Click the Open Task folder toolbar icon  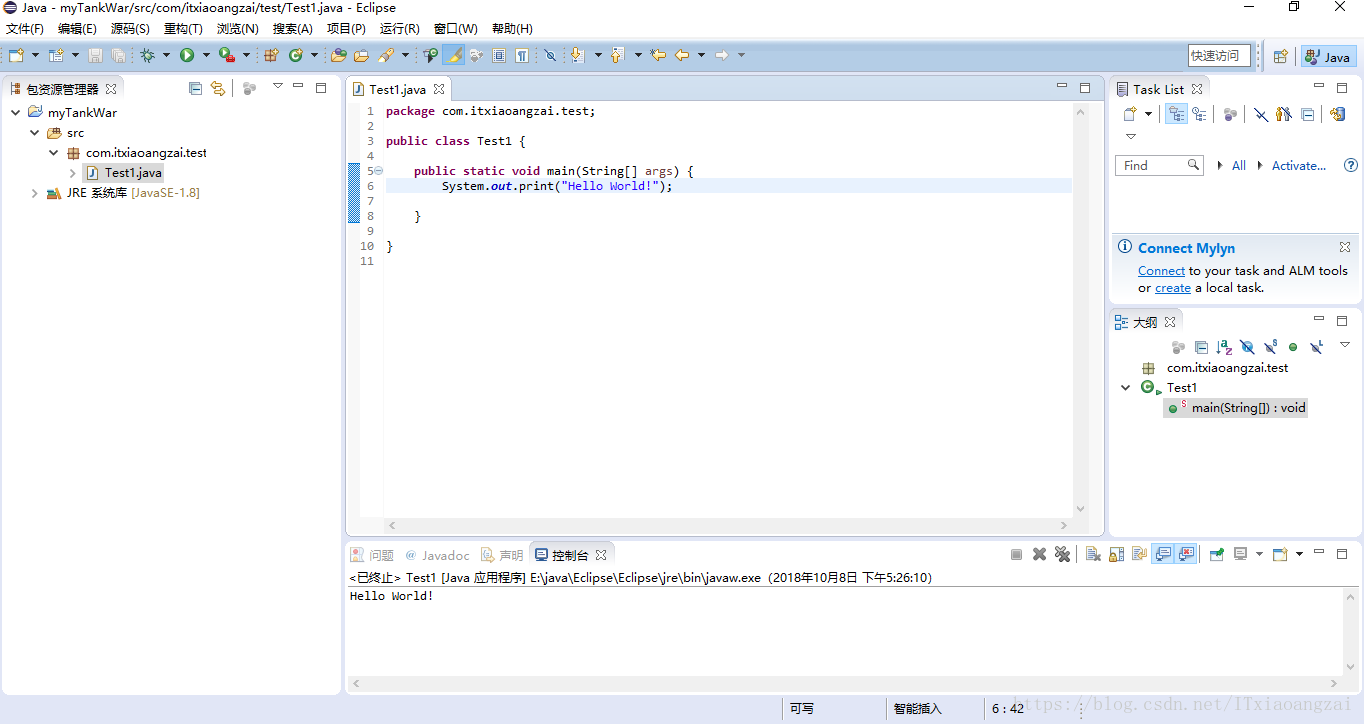tap(361, 56)
